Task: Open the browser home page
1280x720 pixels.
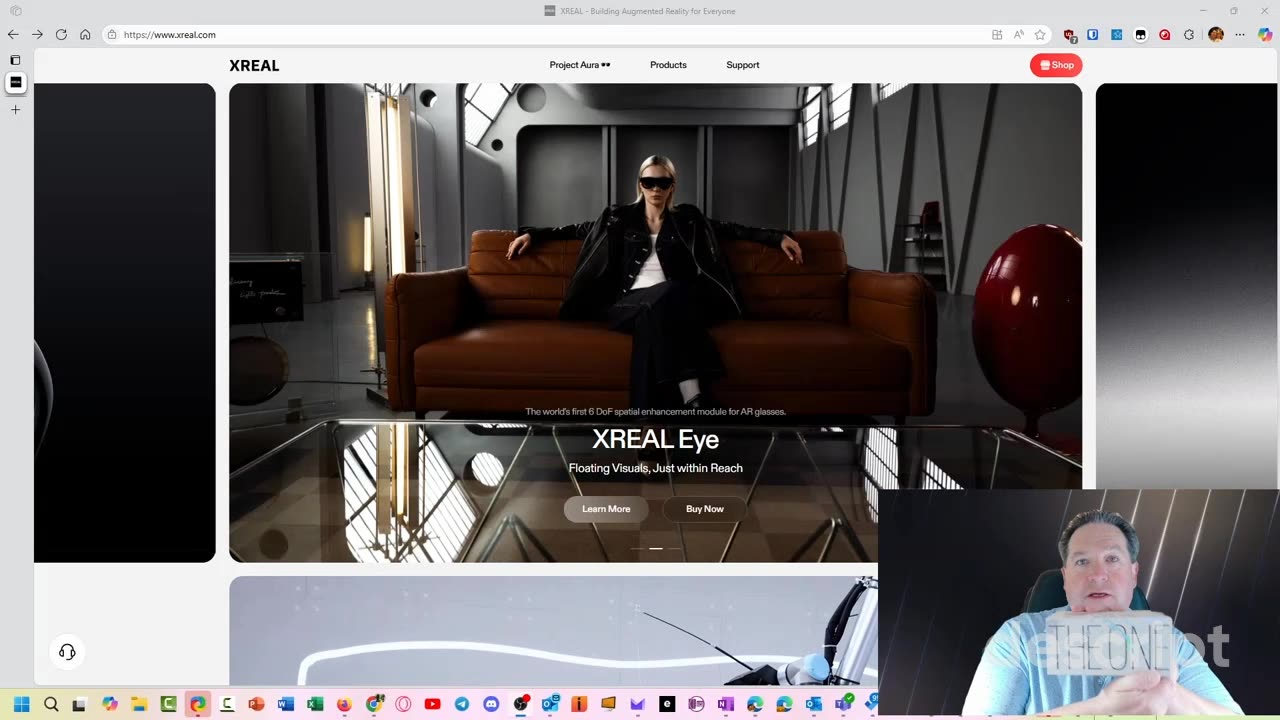Action: pos(85,34)
